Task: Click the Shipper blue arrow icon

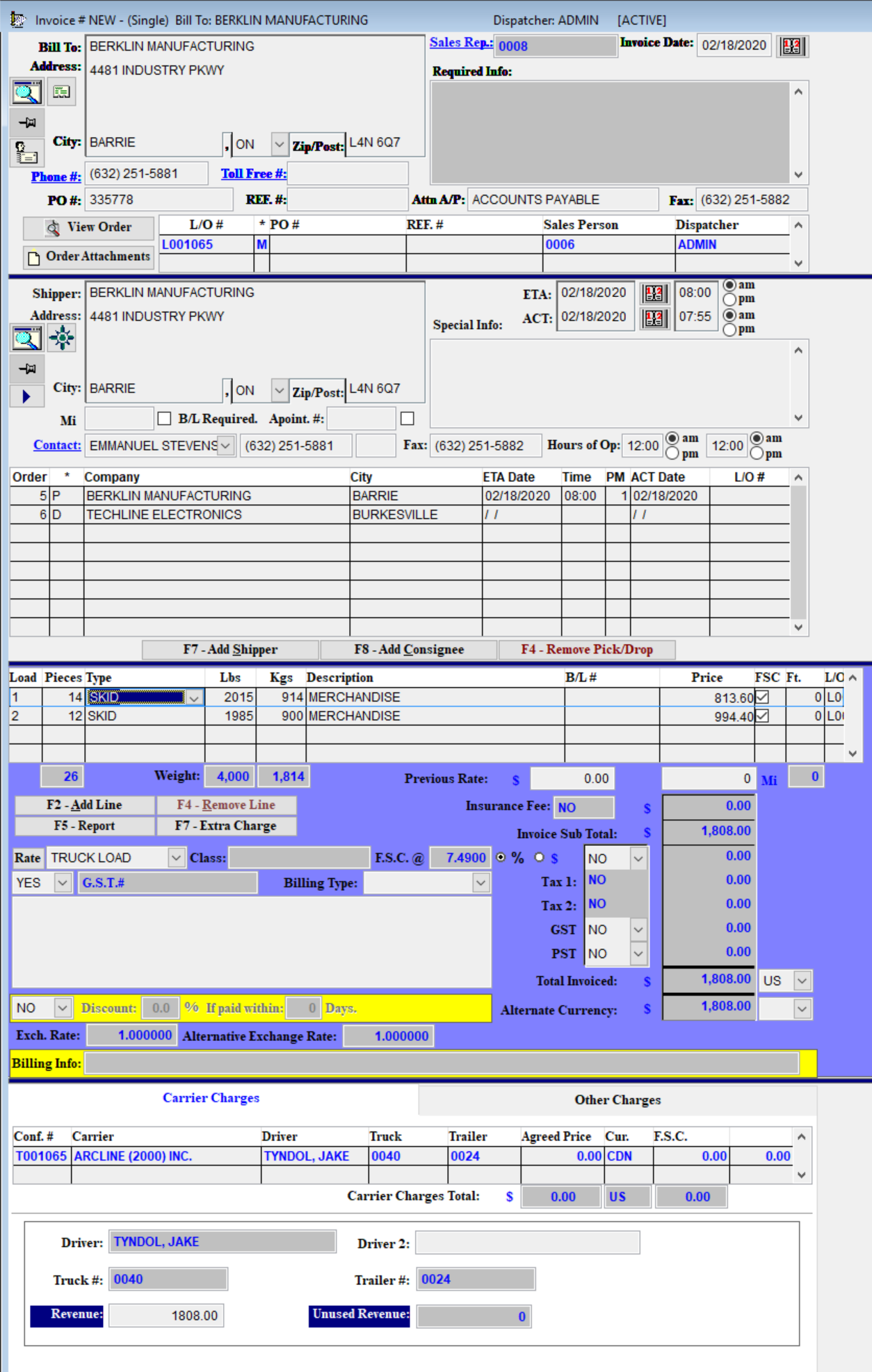Action: click(26, 396)
